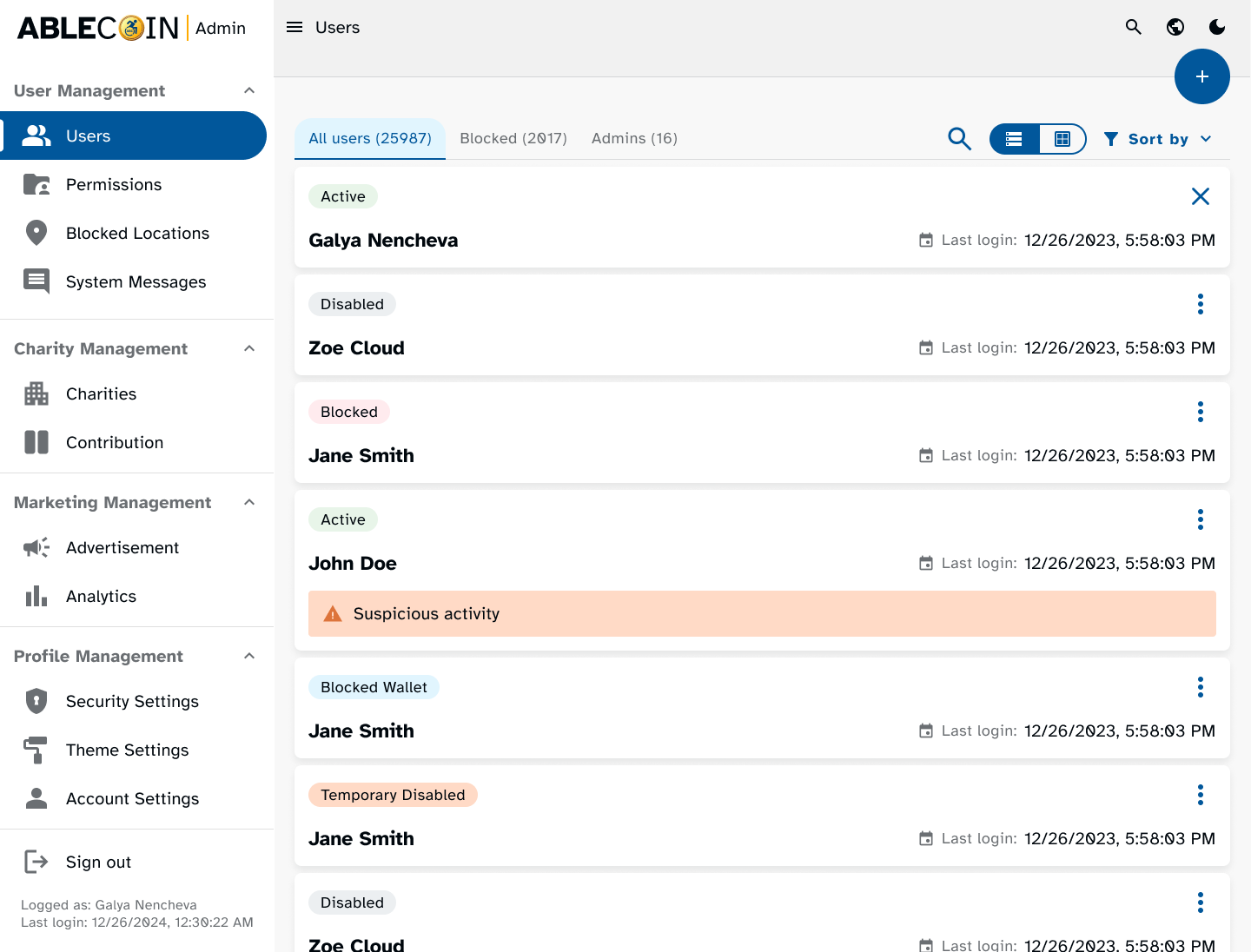Close the Galya Nencheva card with X
This screenshot has width=1251, height=952.
click(1200, 196)
